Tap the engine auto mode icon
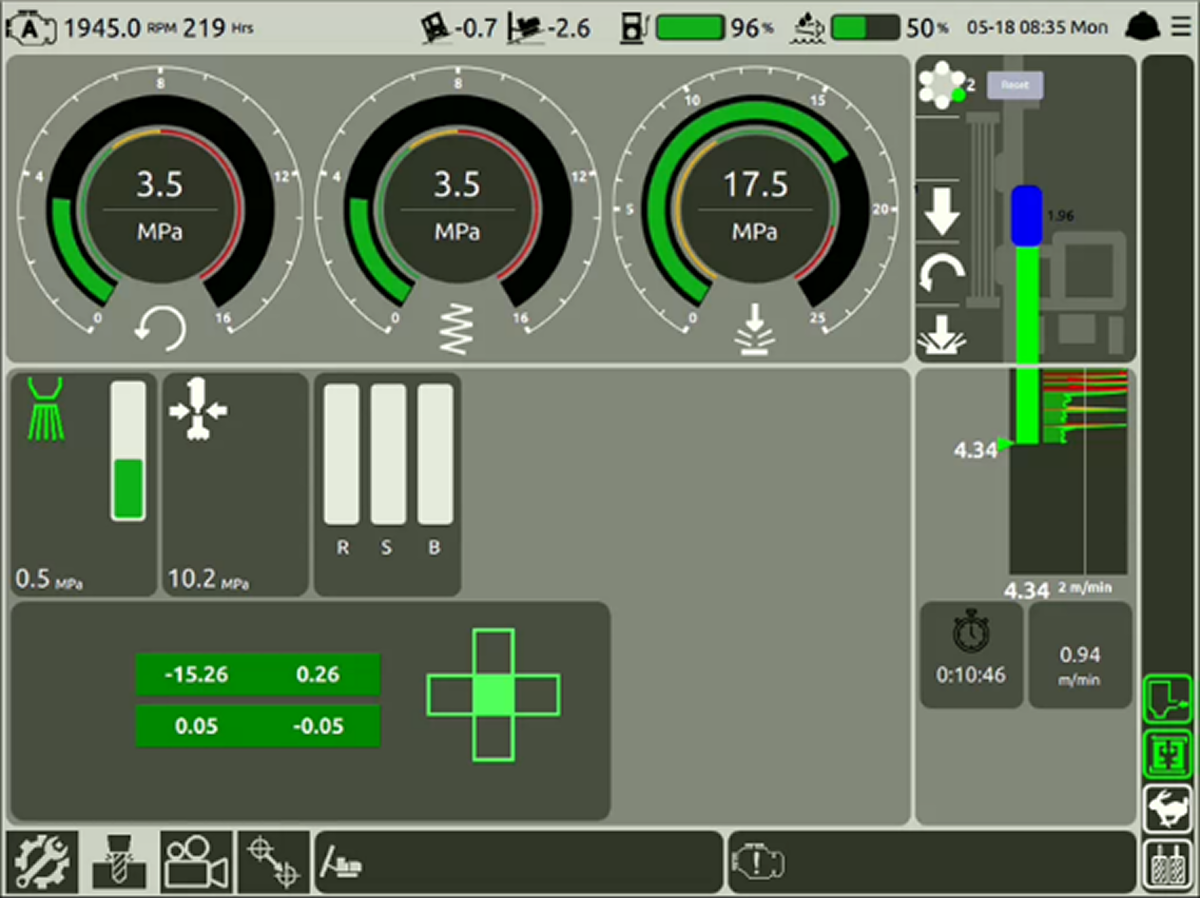This screenshot has width=1200, height=898. [33, 28]
